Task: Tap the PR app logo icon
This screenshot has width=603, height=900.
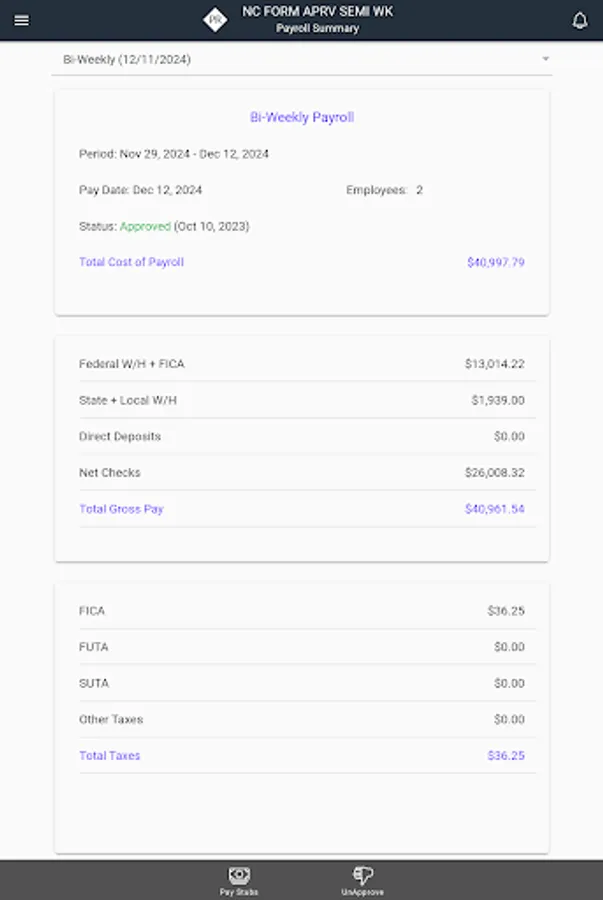Action: (214, 20)
